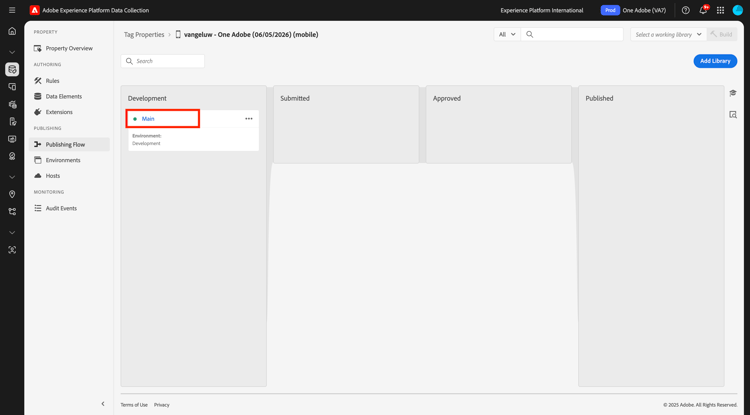Open the graduation cap learning icon

pyautogui.click(x=733, y=93)
